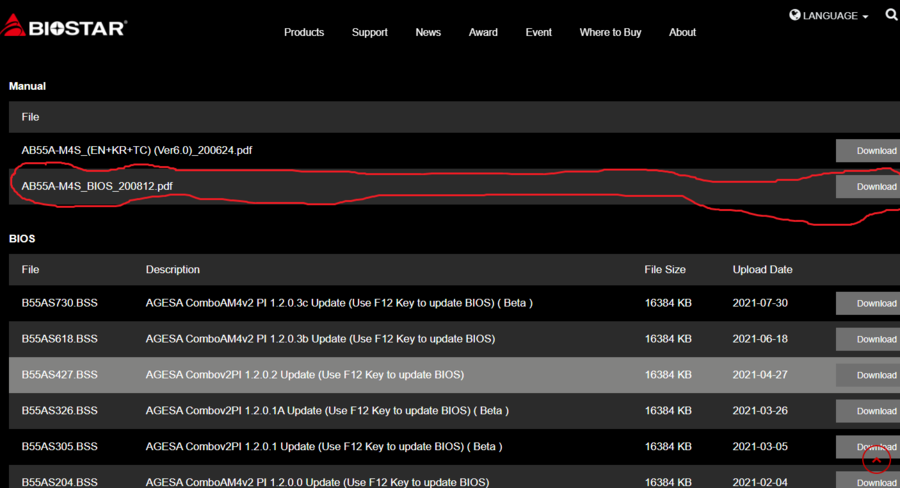This screenshot has height=488, width=900.
Task: Click AGESA ComboAM4v2 PI 1.2.0.3b description
Action: (320, 339)
